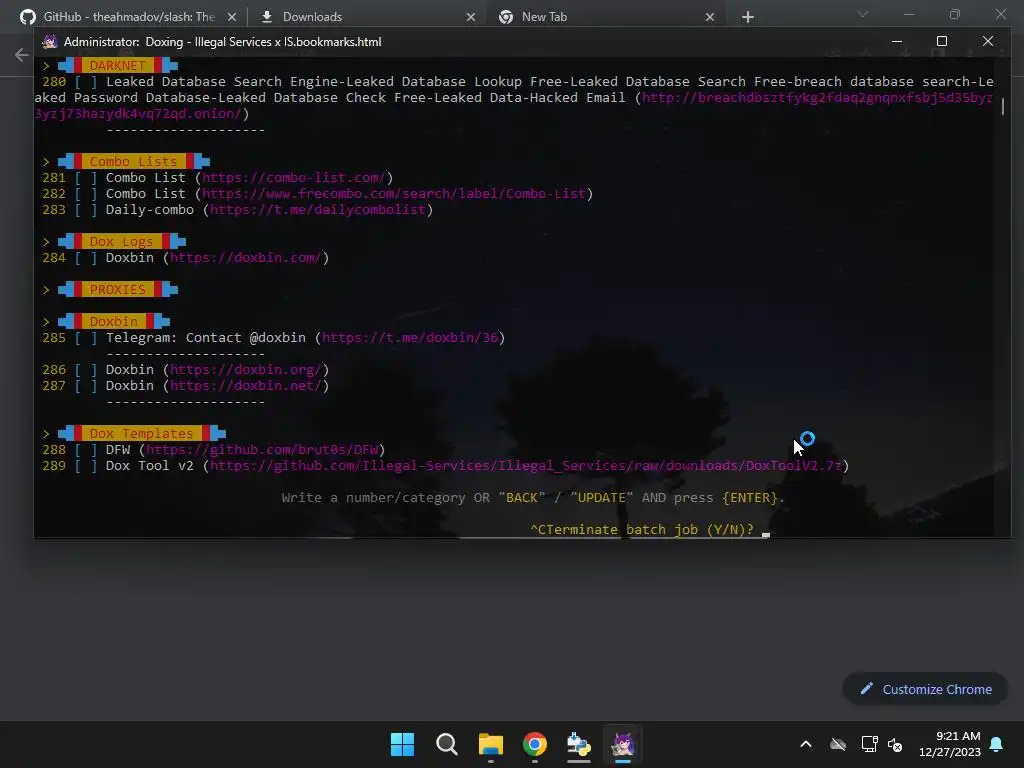Screen dimensions: 1024x768
Task: Maximize the Doxing console window
Action: click(942, 41)
